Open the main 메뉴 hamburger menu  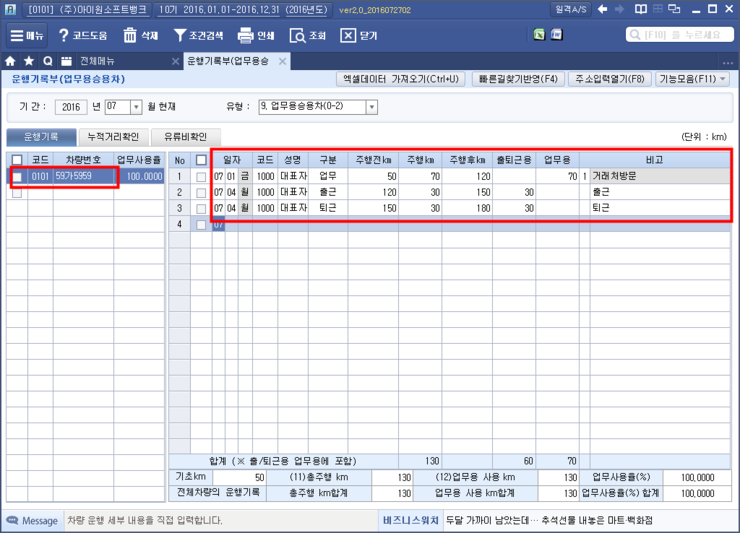(x=29, y=35)
